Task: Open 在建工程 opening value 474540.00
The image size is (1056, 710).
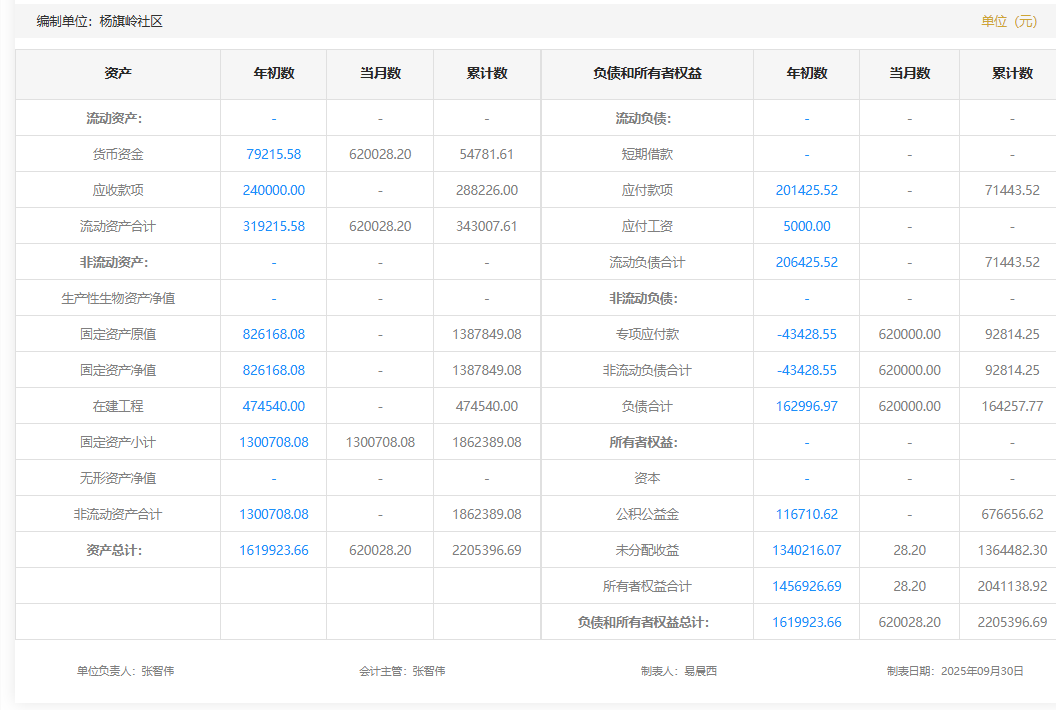Action: tap(273, 406)
